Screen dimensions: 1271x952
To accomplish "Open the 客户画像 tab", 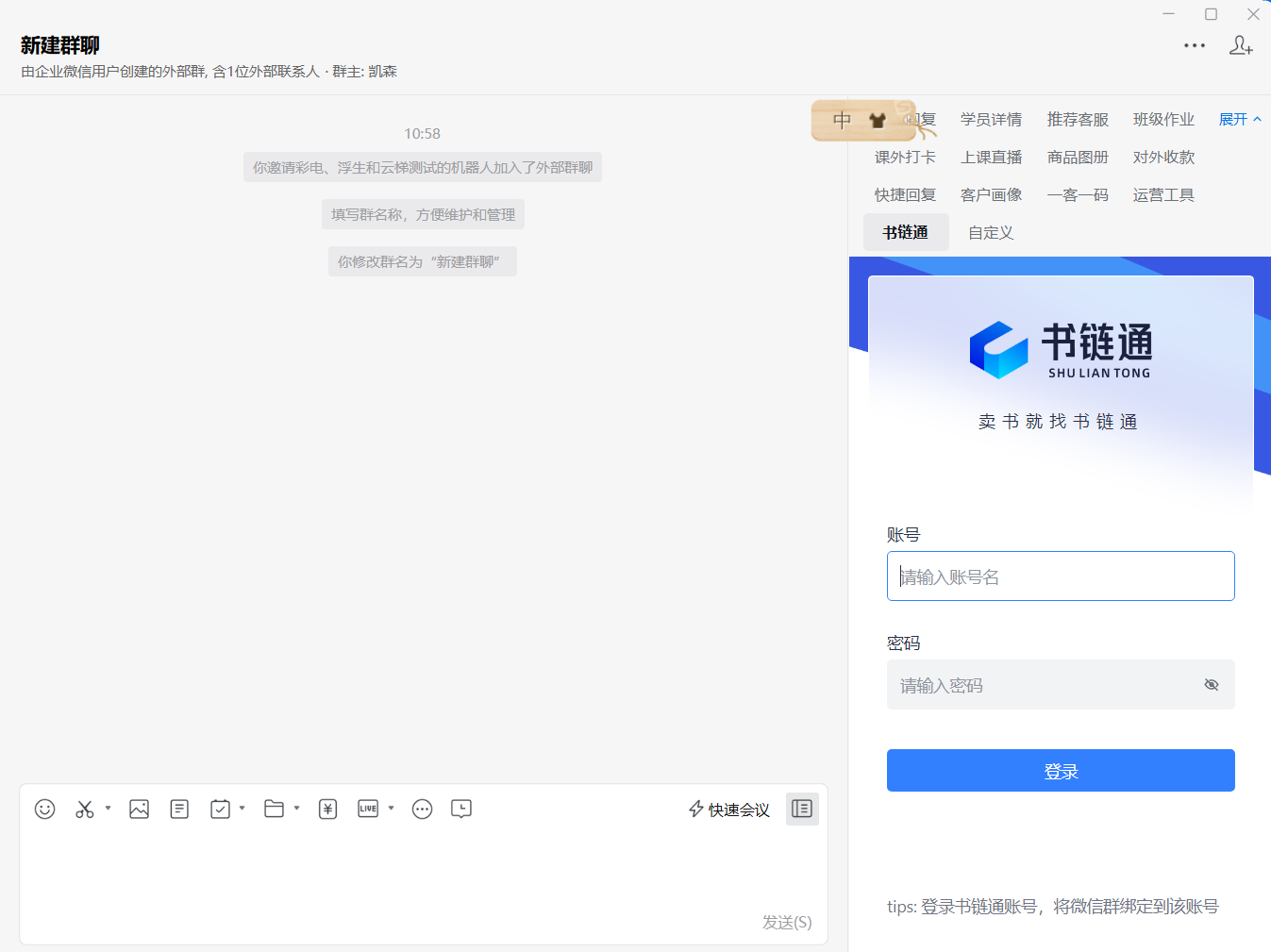I will coord(991,194).
